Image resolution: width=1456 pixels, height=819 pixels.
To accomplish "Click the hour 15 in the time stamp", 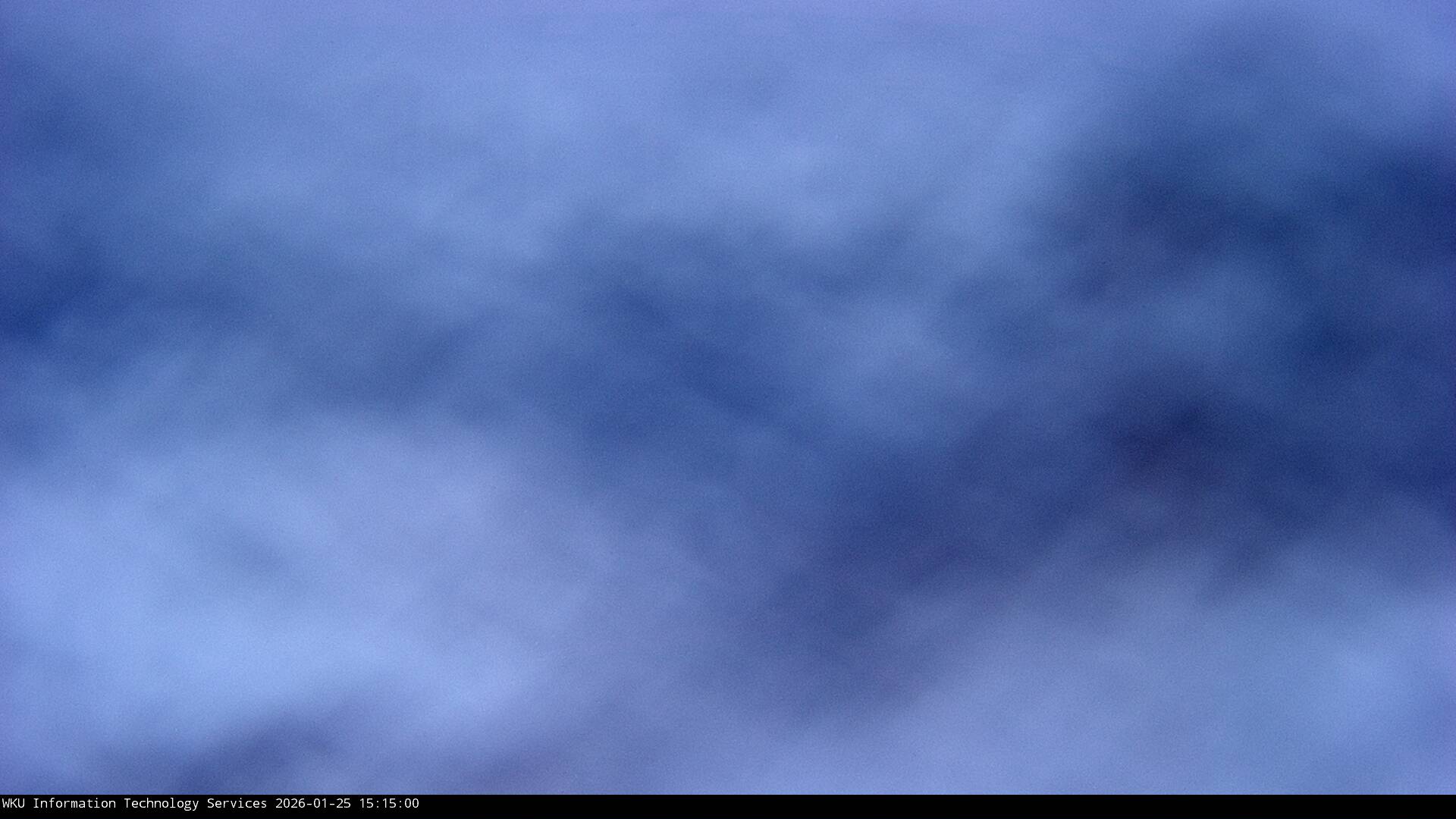I will (366, 803).
